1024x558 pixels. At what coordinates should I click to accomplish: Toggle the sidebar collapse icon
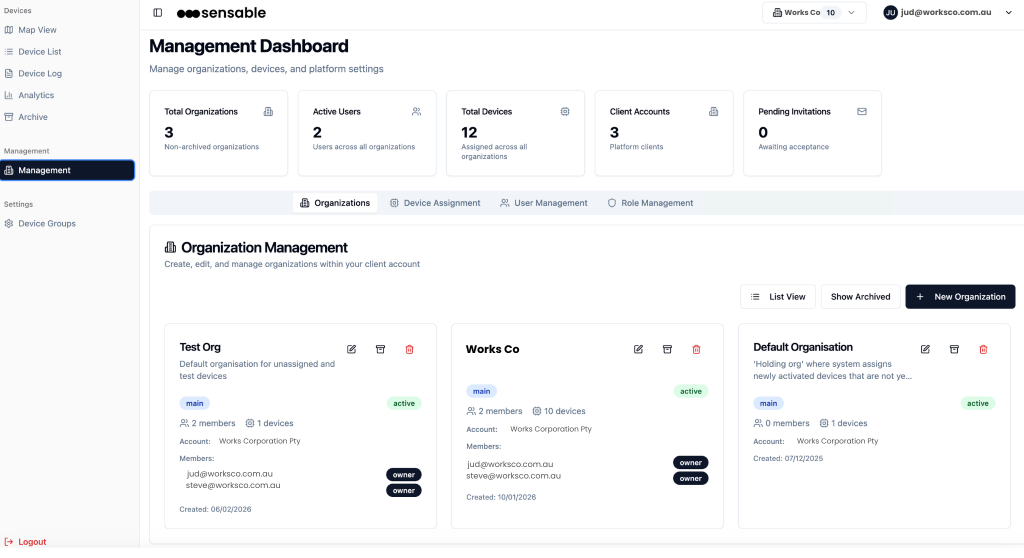(x=157, y=12)
